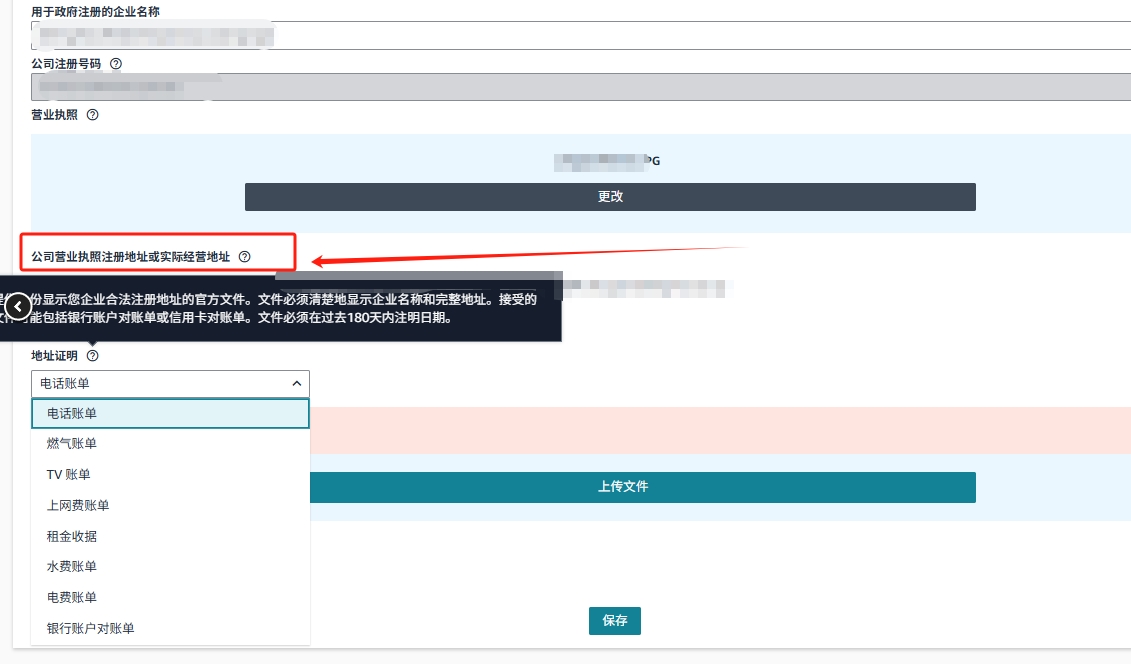
Task: Focus the 用于政府注册的企业名称 input field
Action: click(x=580, y=36)
